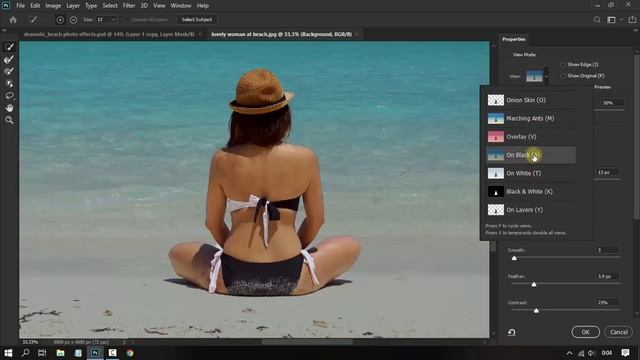Show hidden system tray icons

click(569, 353)
